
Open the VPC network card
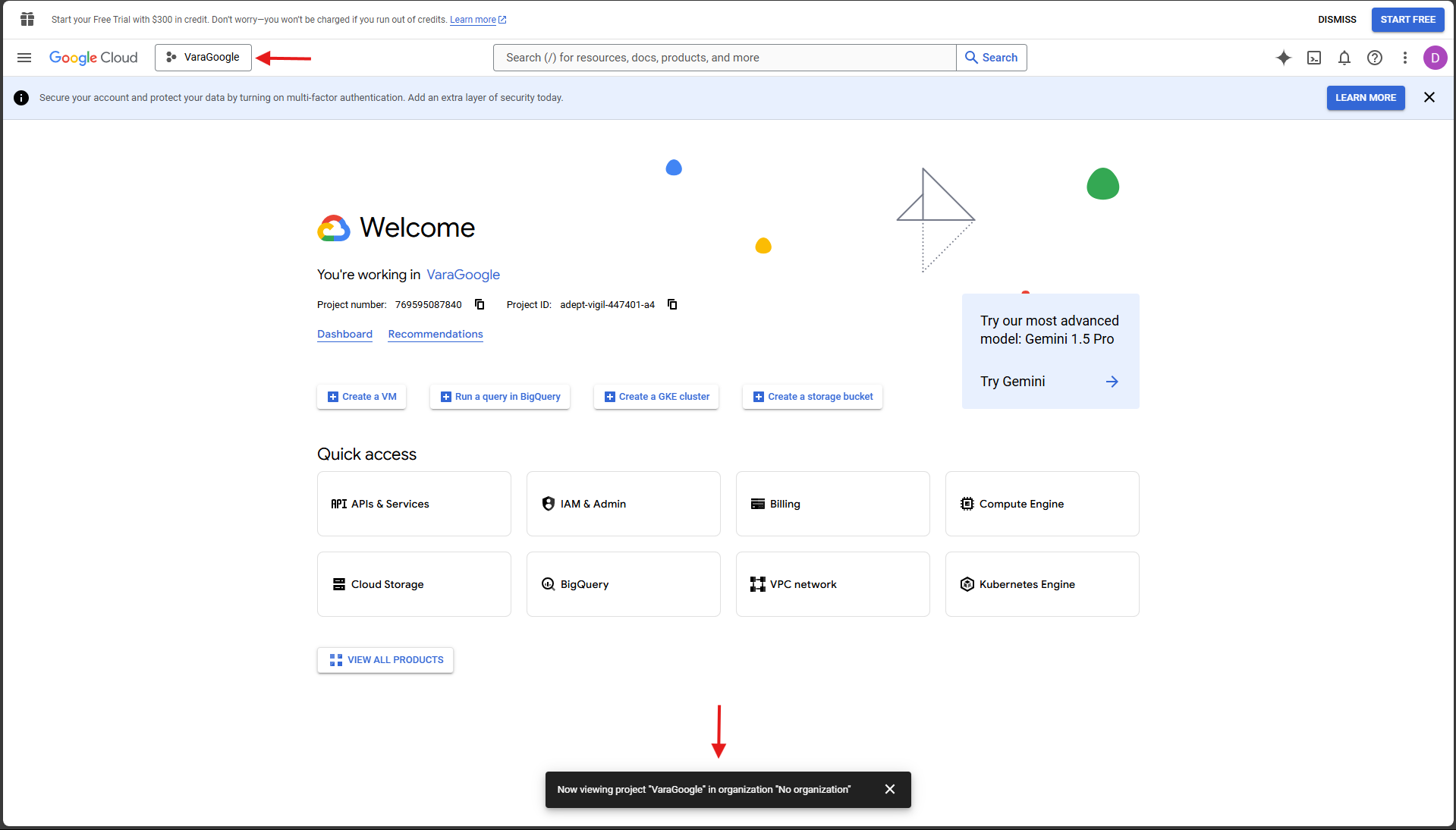833,584
